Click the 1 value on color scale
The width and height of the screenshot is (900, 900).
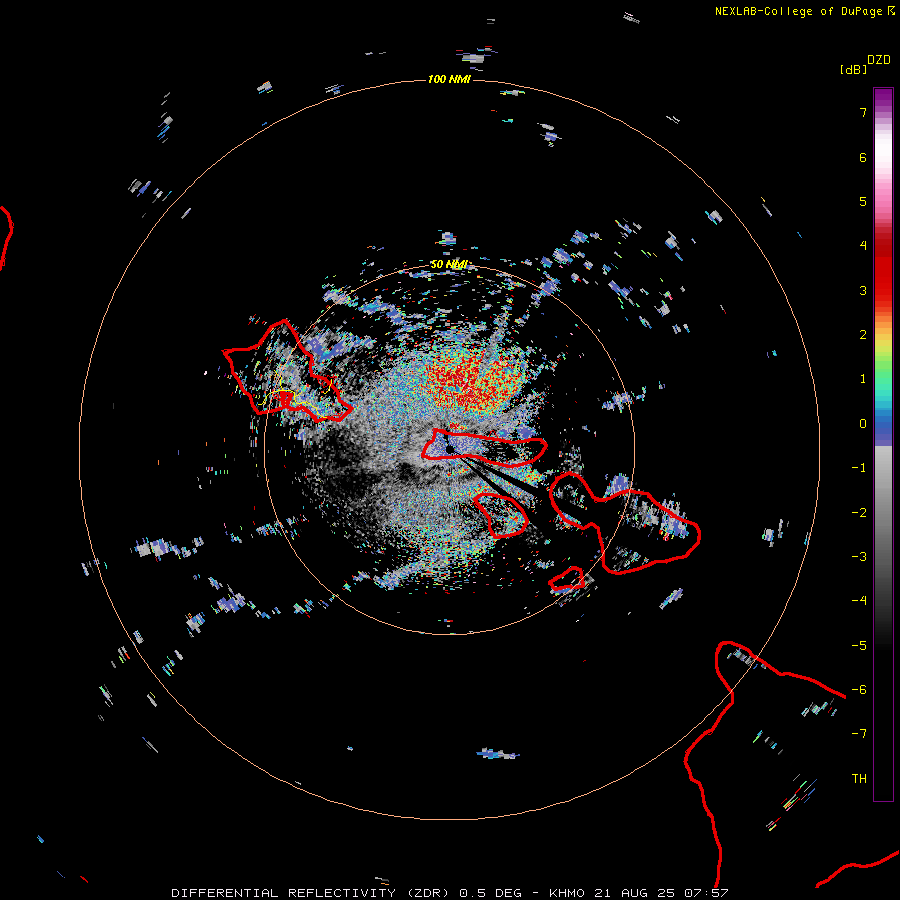tap(863, 379)
